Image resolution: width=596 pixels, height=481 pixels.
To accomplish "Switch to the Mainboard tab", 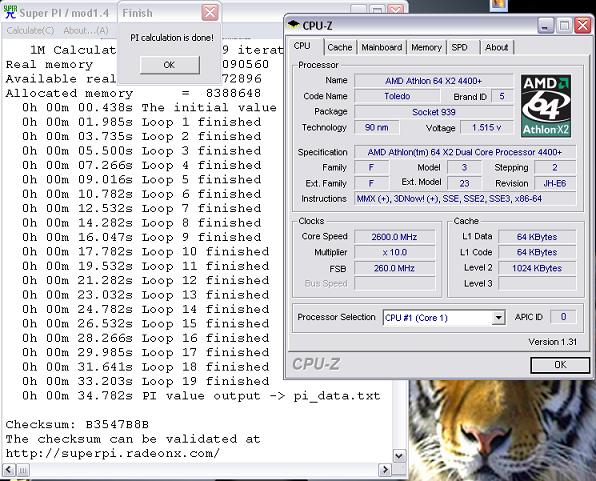I will click(x=382, y=47).
